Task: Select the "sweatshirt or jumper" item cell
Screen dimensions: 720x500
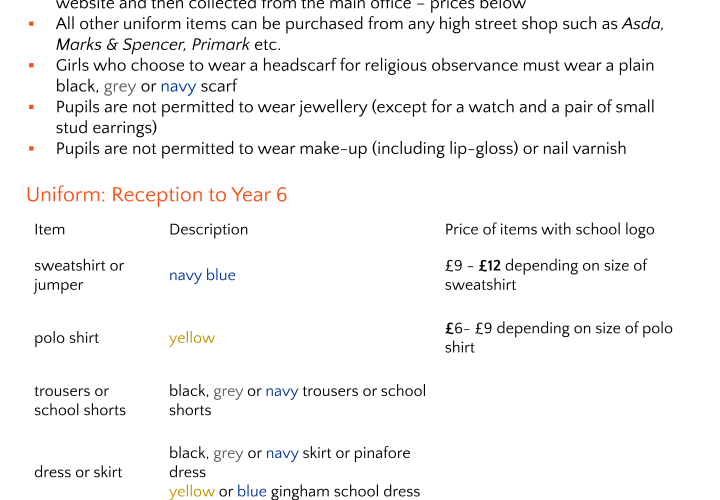Action: tap(78, 275)
